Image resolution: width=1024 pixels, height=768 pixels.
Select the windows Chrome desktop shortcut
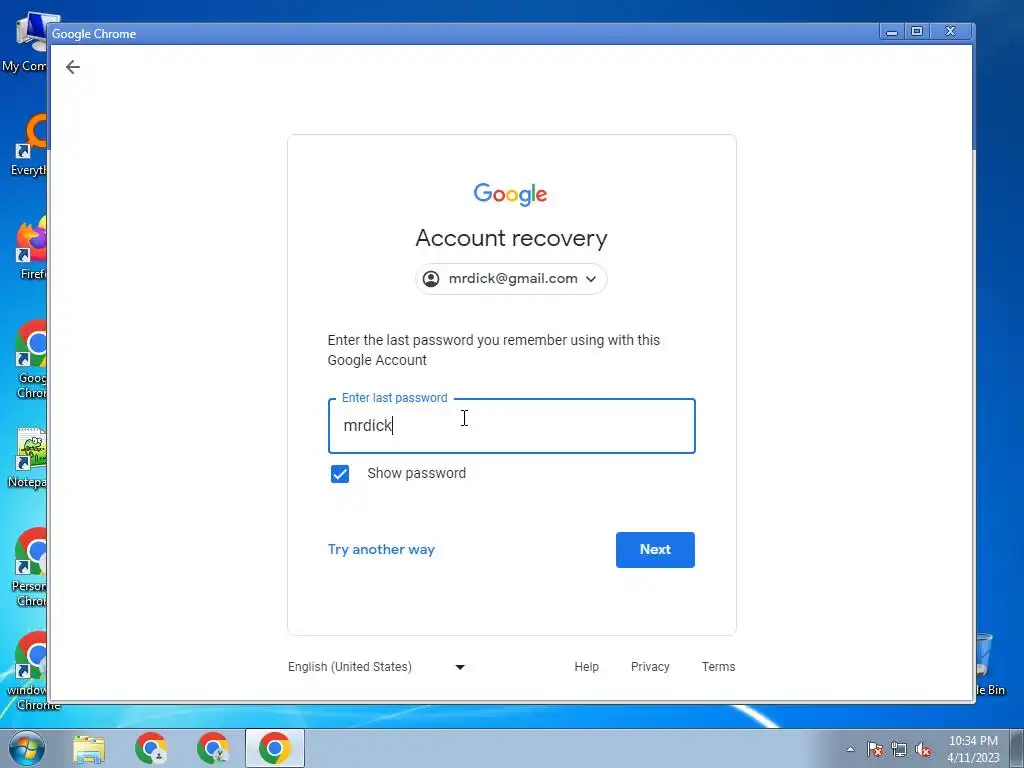click(x=29, y=671)
